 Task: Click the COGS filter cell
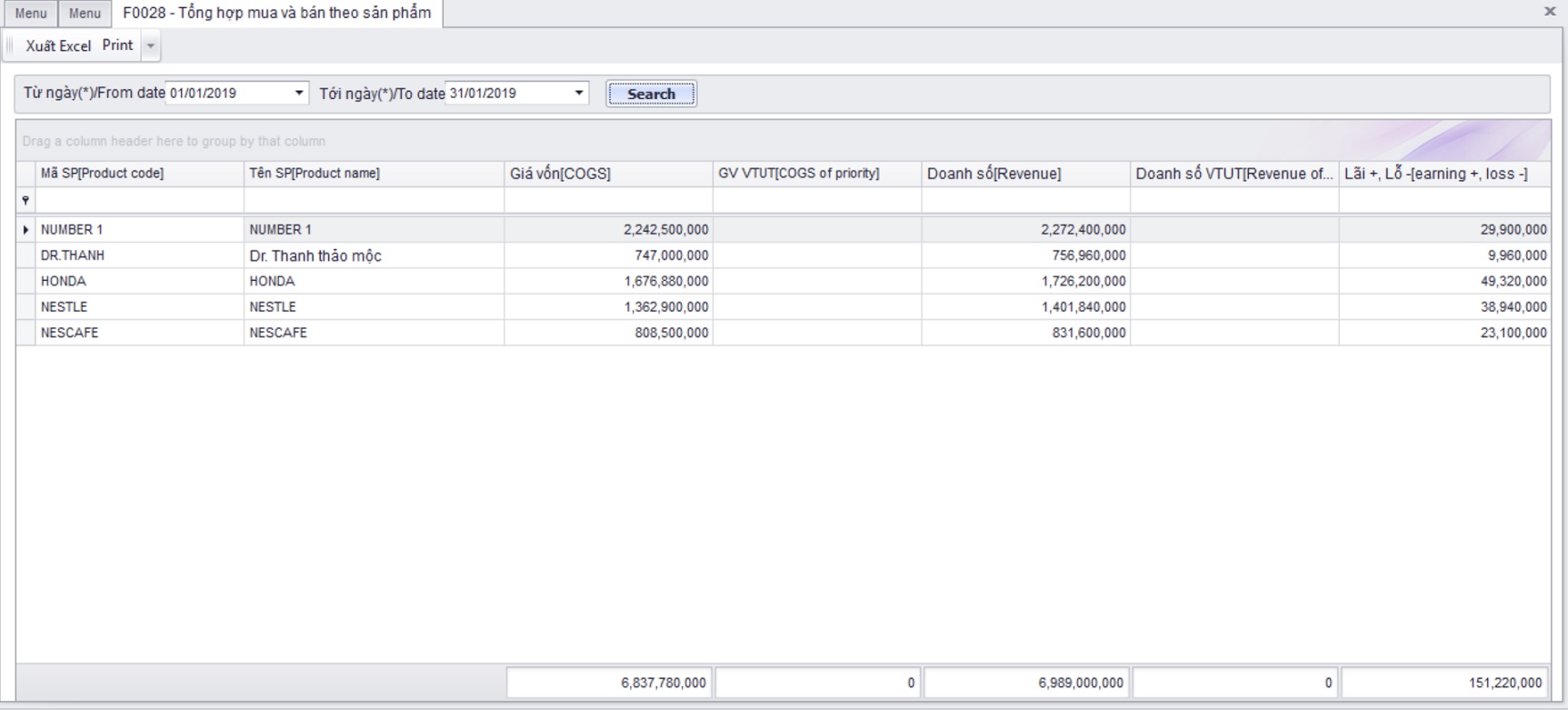pos(608,200)
